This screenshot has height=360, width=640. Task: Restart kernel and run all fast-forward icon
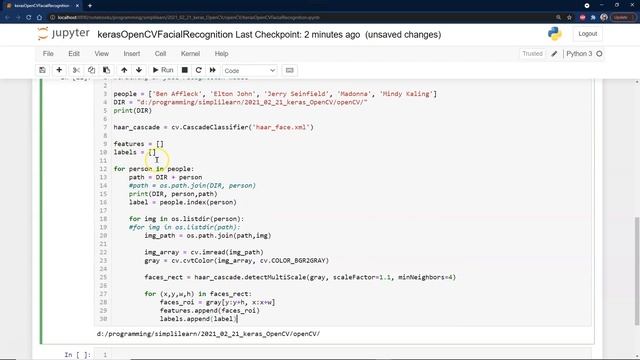pos(213,70)
